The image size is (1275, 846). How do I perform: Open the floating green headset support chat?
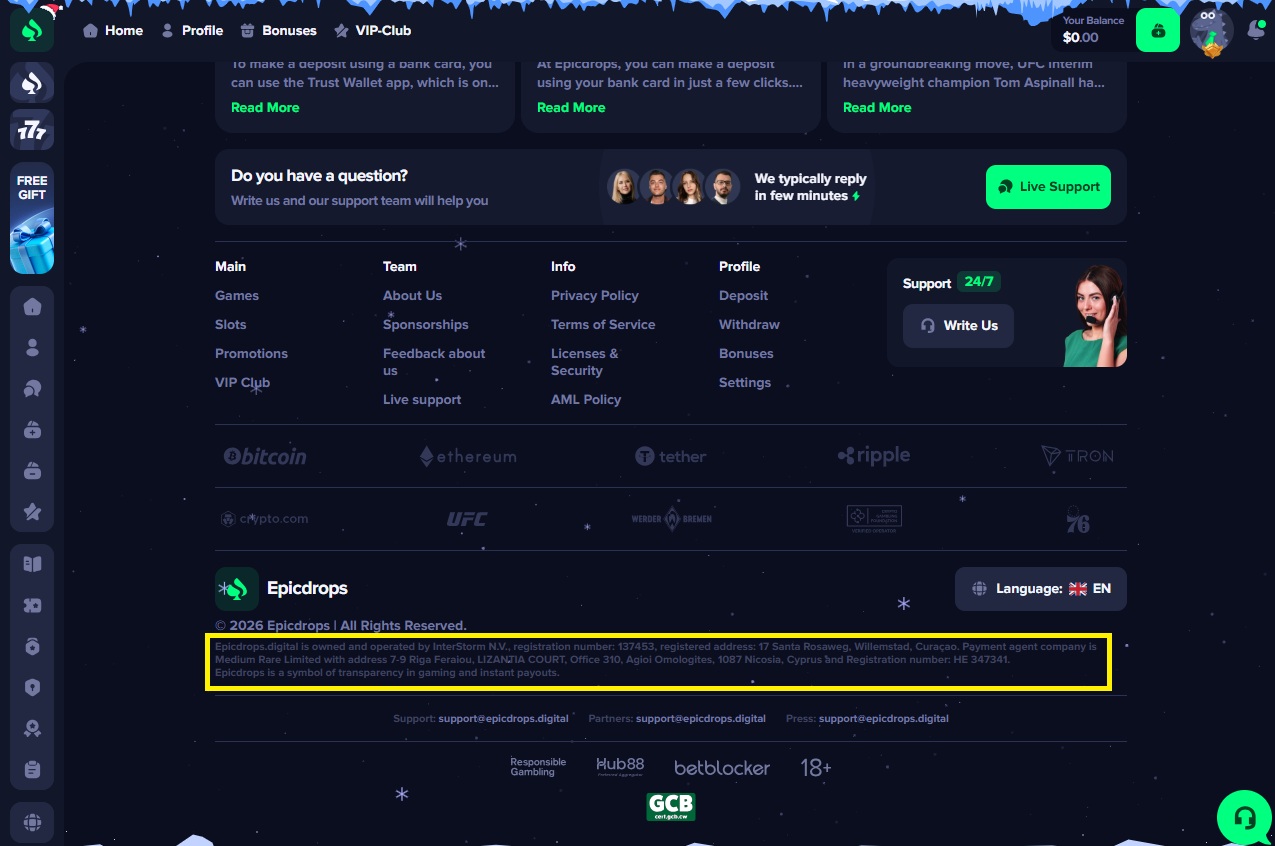[1245, 817]
